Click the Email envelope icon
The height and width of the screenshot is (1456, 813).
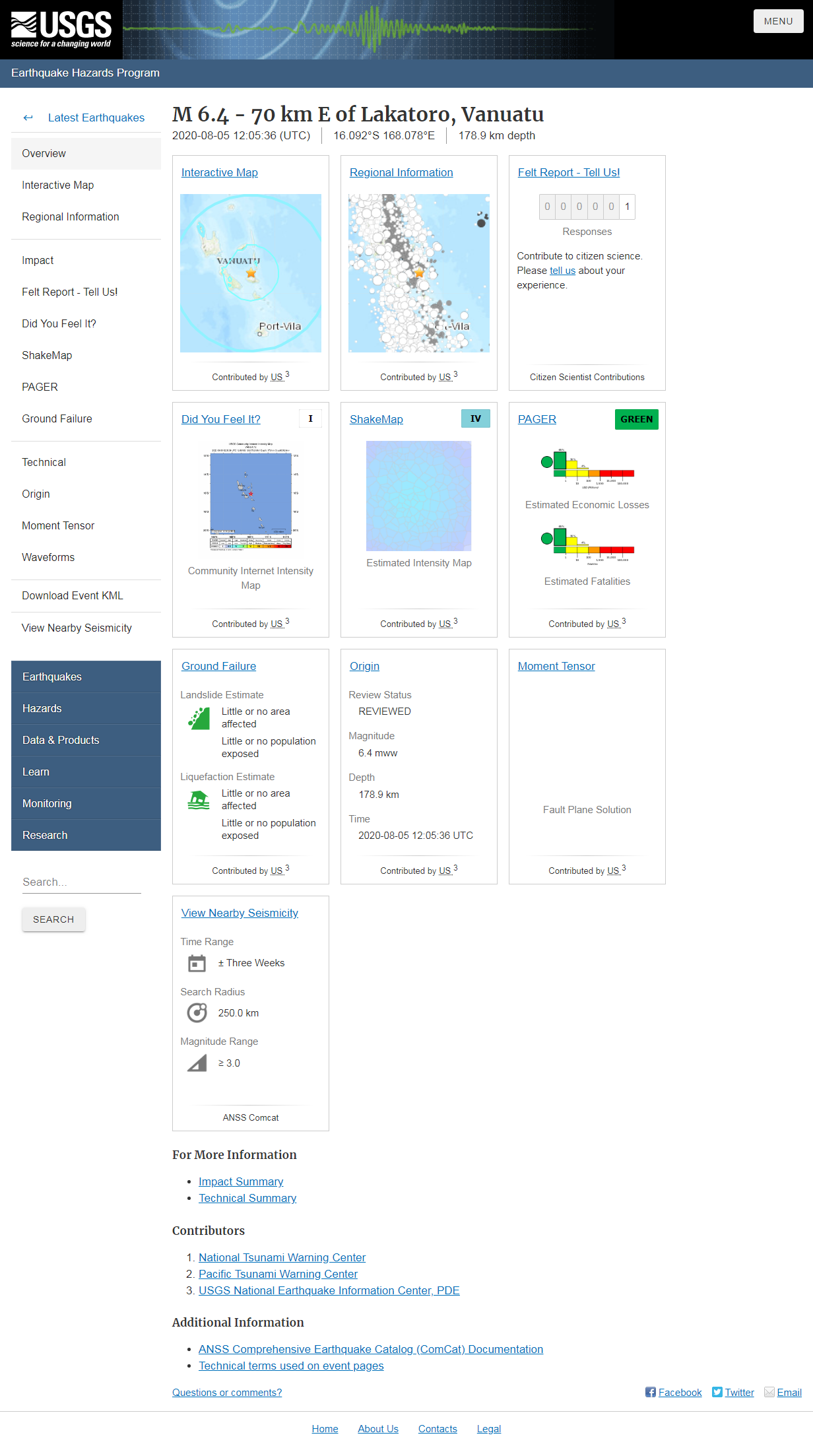769,1392
